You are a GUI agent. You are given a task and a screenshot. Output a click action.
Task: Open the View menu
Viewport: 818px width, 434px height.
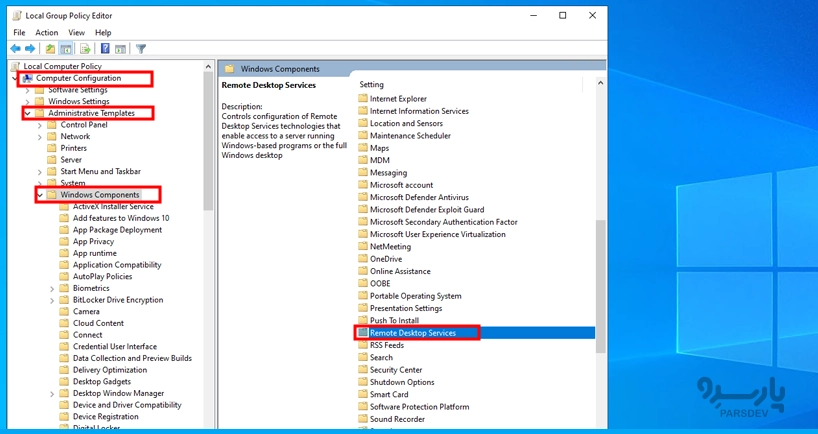click(x=77, y=32)
